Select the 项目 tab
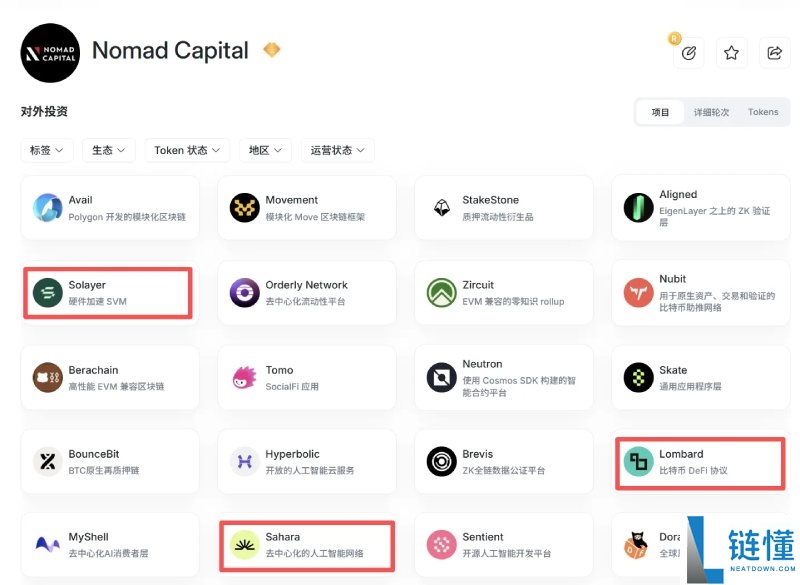Screen dimensions: 800x585 (660, 112)
